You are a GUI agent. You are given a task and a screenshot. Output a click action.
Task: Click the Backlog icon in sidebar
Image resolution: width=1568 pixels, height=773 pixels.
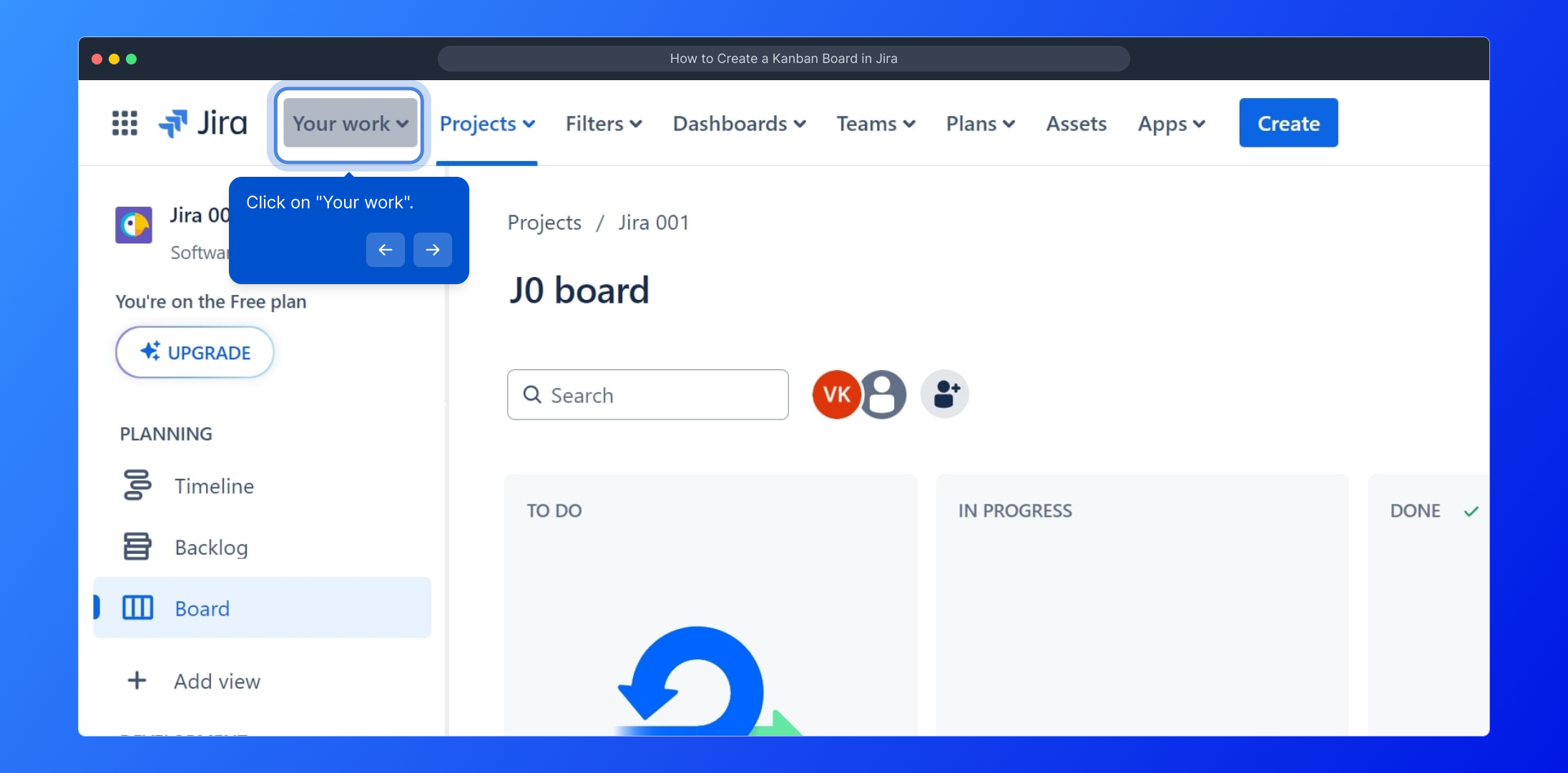[137, 547]
